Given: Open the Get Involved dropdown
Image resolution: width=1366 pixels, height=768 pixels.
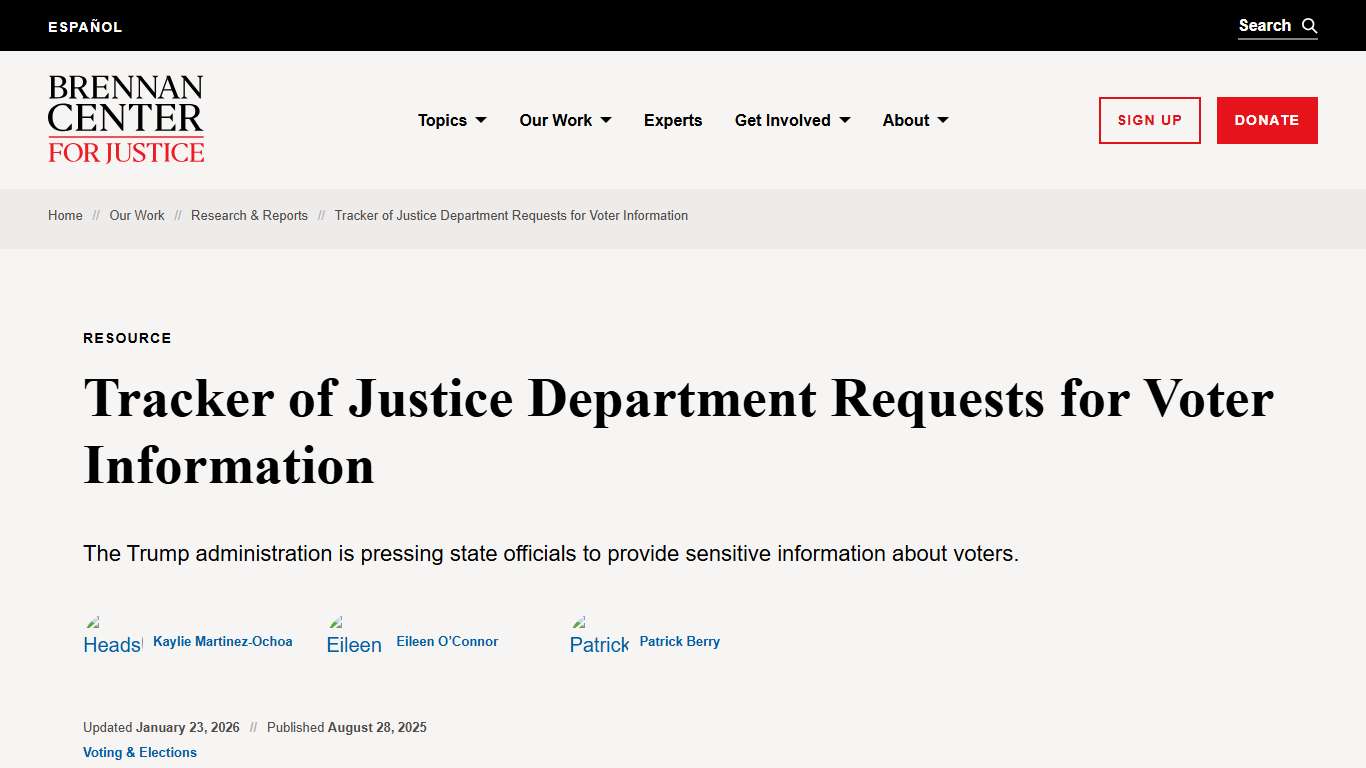Looking at the screenshot, I should (792, 120).
